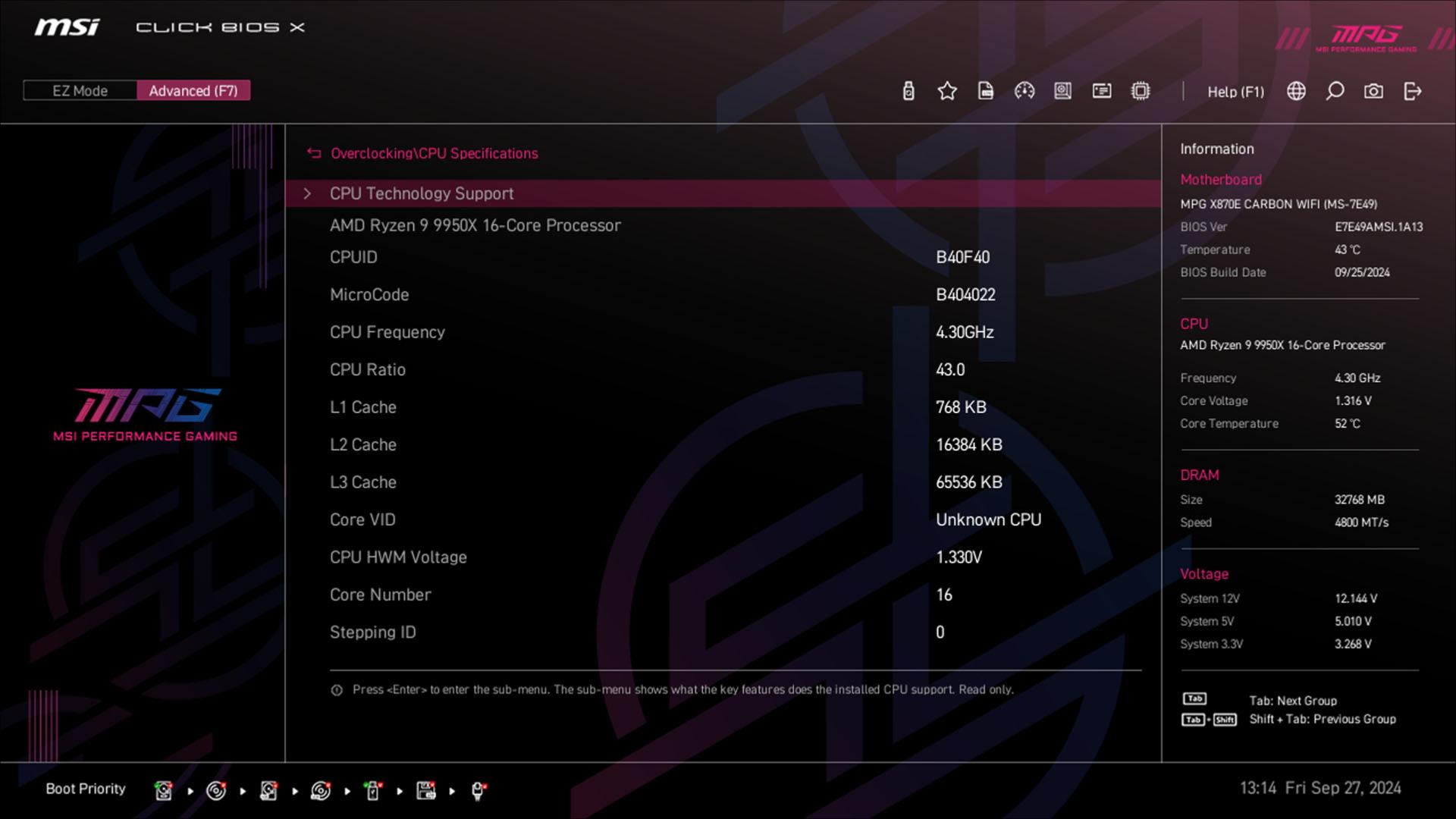Open the CPU Technology Support sub-menu row

tap(723, 193)
